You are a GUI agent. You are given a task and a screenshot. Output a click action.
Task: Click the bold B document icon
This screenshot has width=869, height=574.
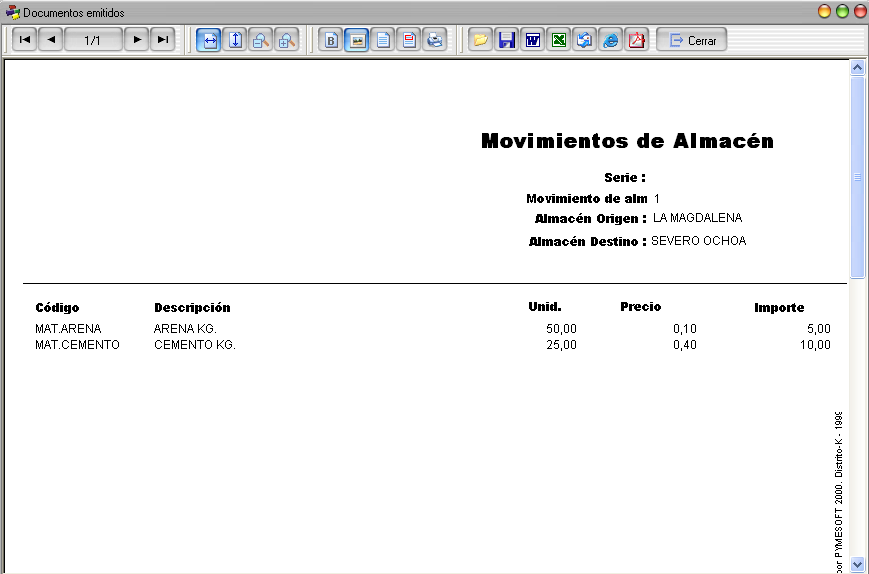tap(331, 40)
